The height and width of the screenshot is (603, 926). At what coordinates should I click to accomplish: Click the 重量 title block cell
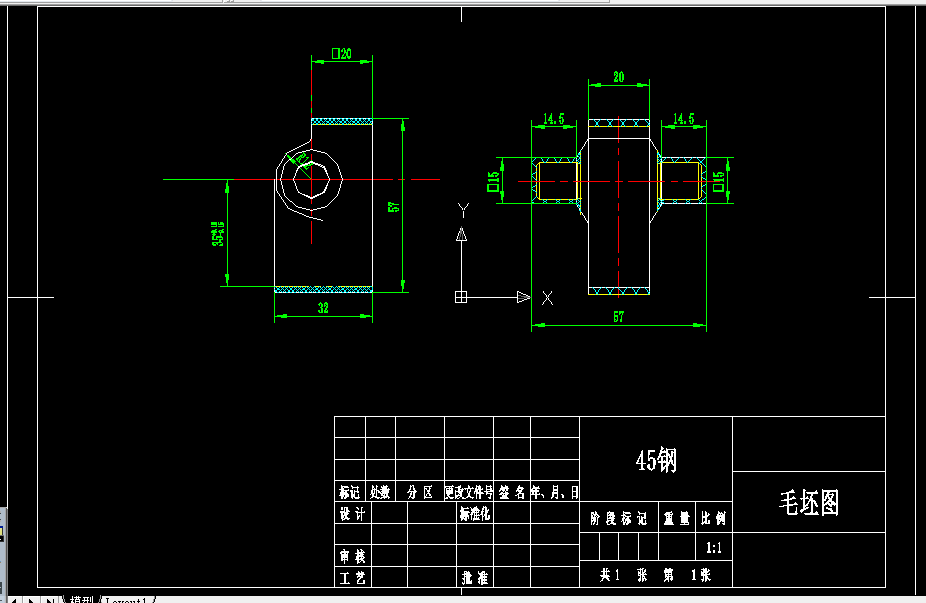[676, 519]
